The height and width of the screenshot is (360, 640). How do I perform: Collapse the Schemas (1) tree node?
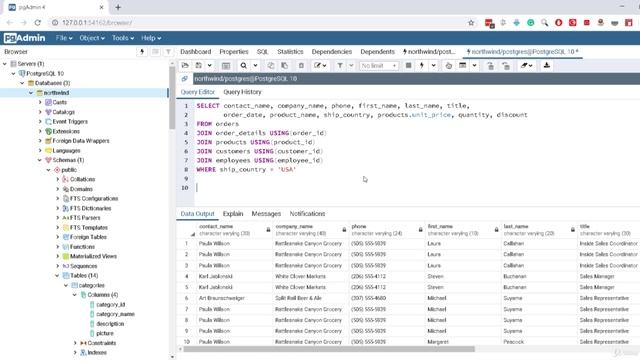[40, 160]
